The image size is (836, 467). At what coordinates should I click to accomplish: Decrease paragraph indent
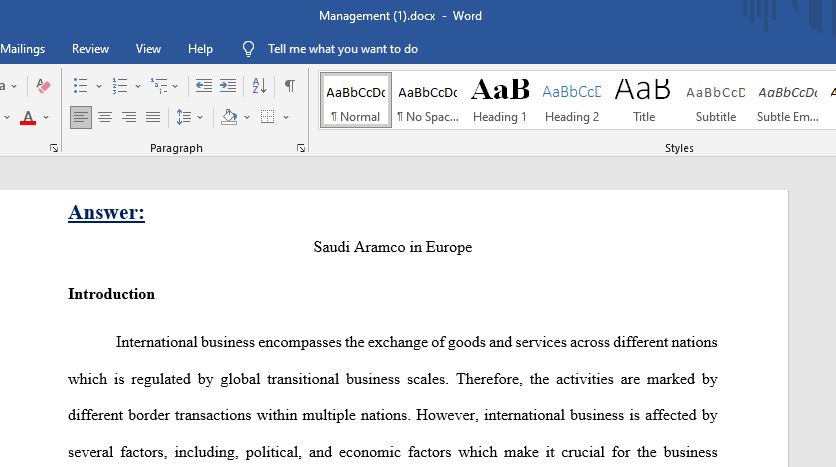tap(204, 85)
